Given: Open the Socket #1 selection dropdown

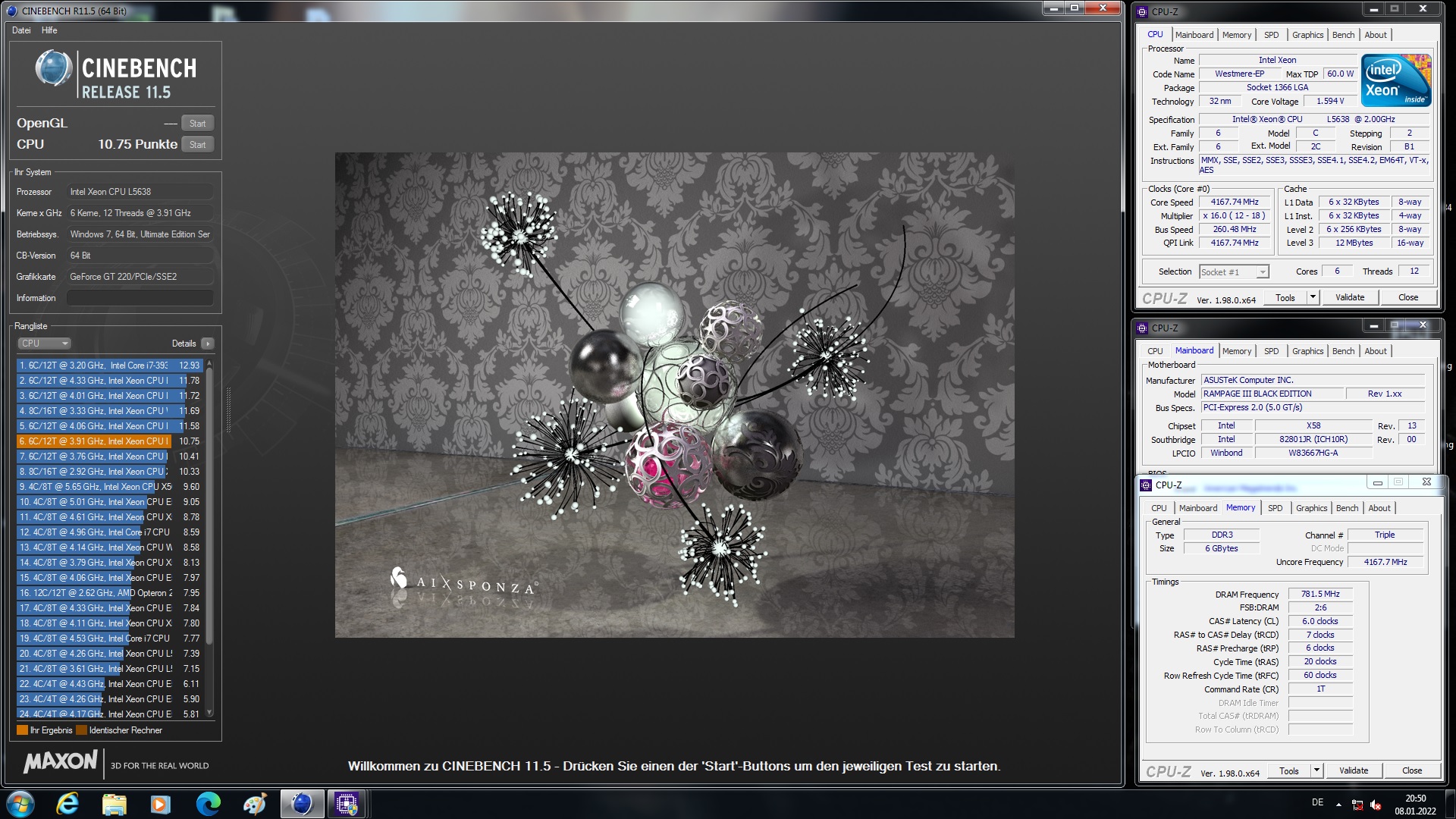Looking at the screenshot, I should [1234, 272].
